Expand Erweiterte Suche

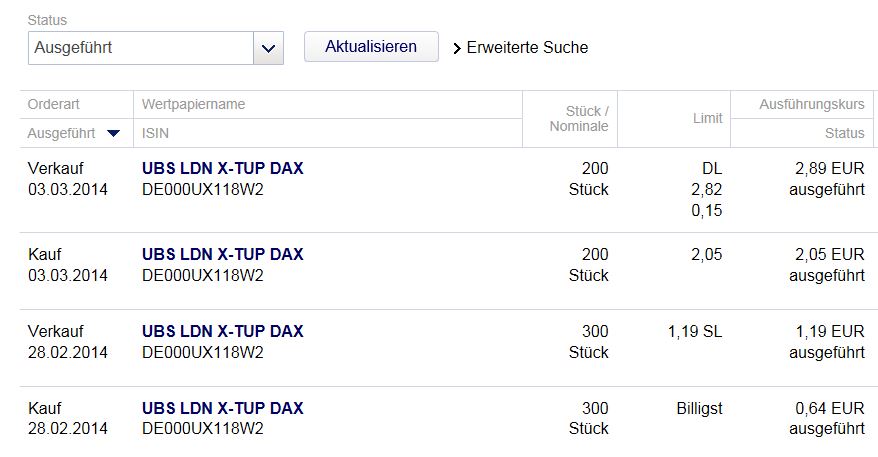coord(527,47)
